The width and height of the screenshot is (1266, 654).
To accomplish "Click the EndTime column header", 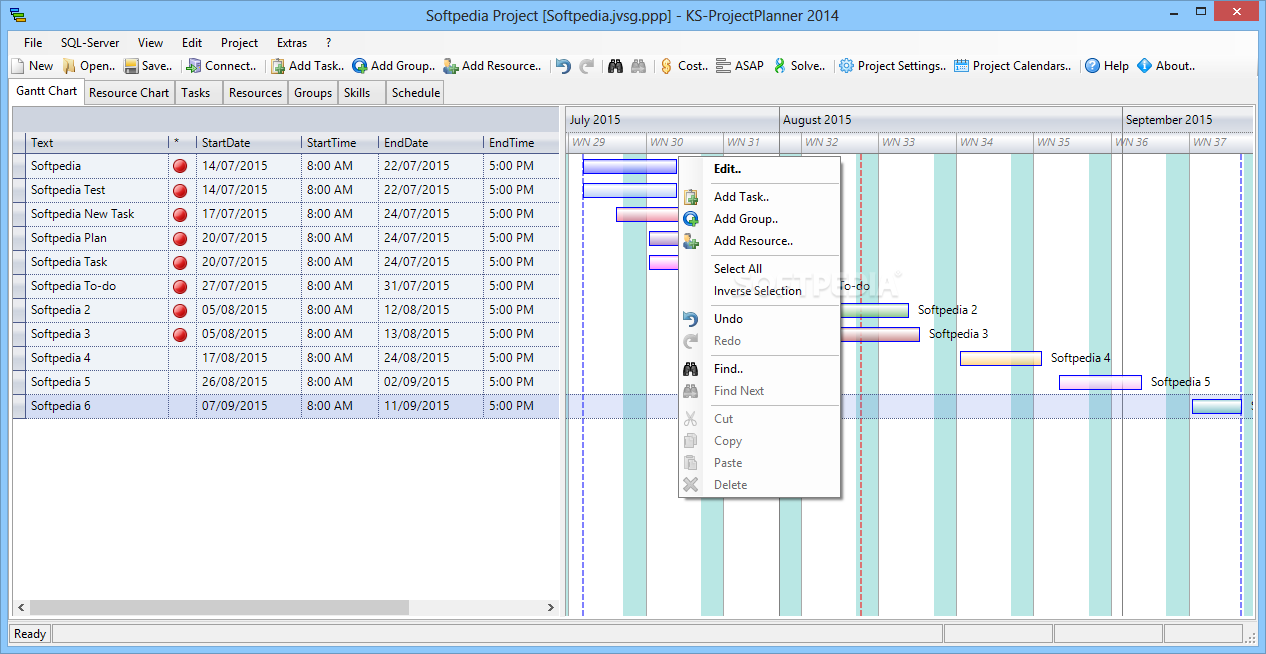I will click(x=521, y=143).
